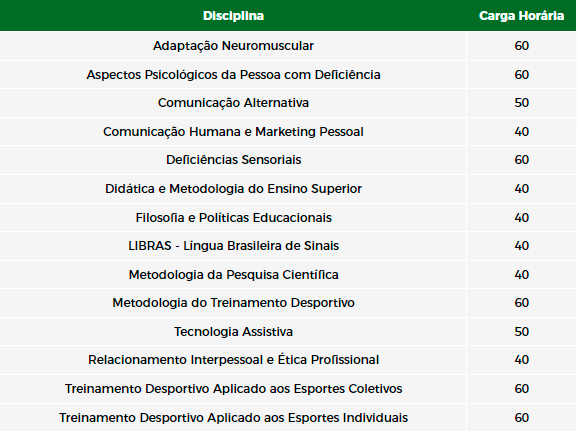Select Treinamento Desportivo Aplicado aos Esportes Individuais

[233, 418]
